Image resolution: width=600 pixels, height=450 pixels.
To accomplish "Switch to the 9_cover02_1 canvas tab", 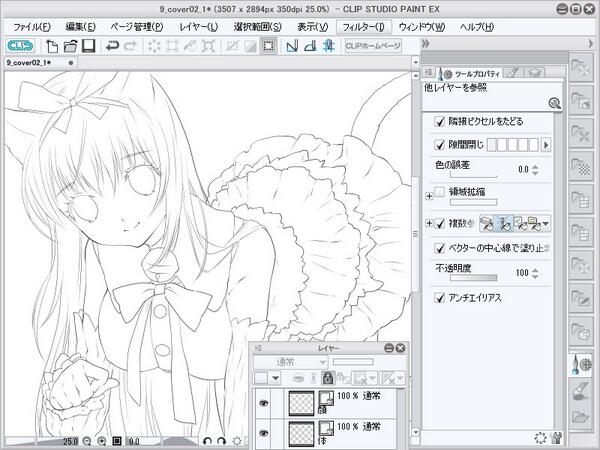I will coord(40,63).
